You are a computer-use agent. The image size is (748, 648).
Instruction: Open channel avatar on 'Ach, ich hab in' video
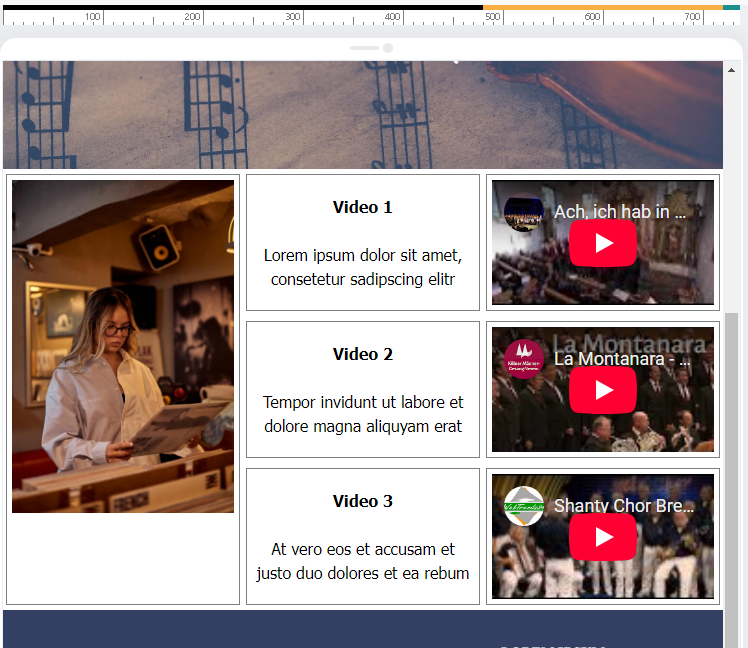point(524,212)
